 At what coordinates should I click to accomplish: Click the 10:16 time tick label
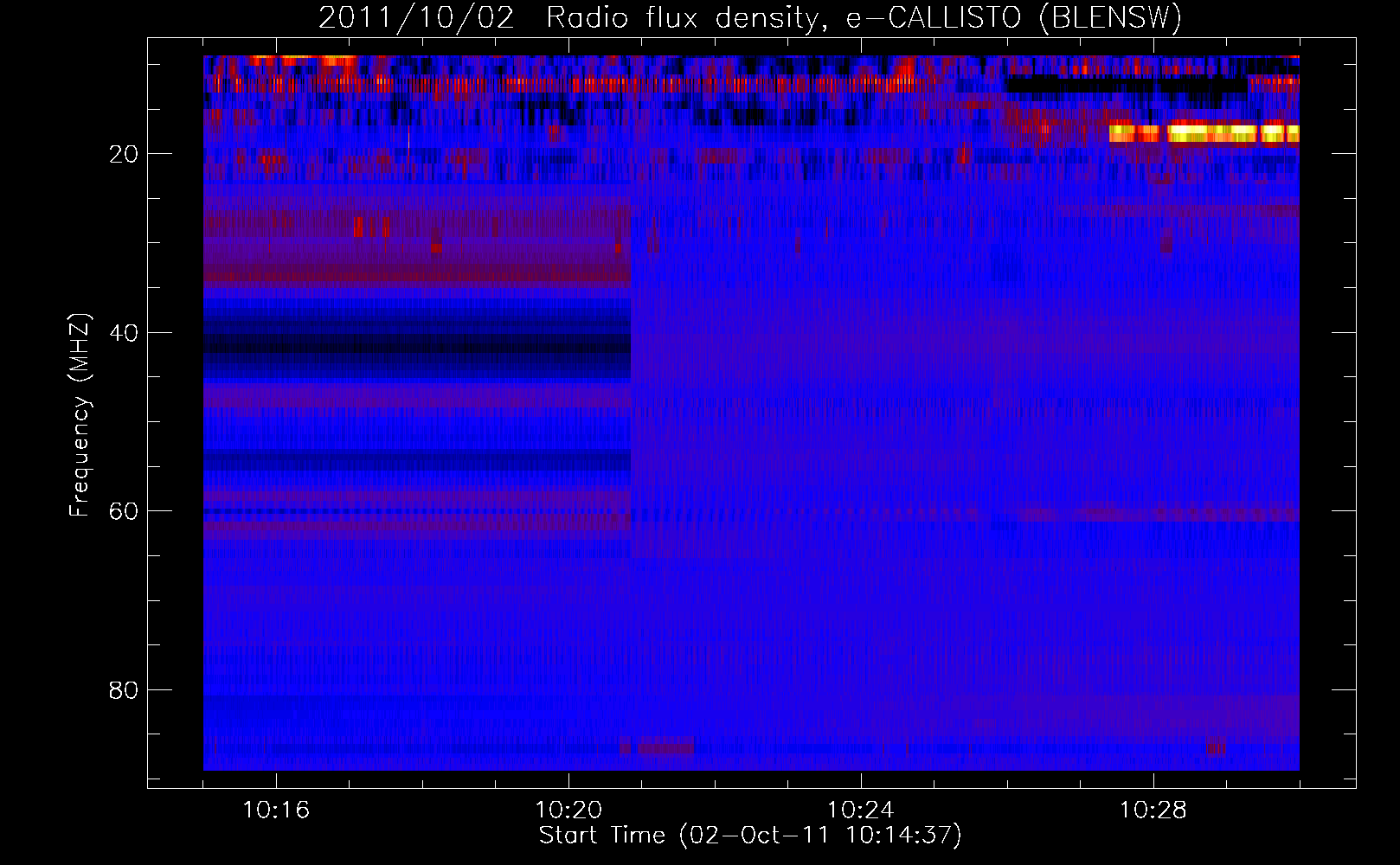[x=276, y=811]
